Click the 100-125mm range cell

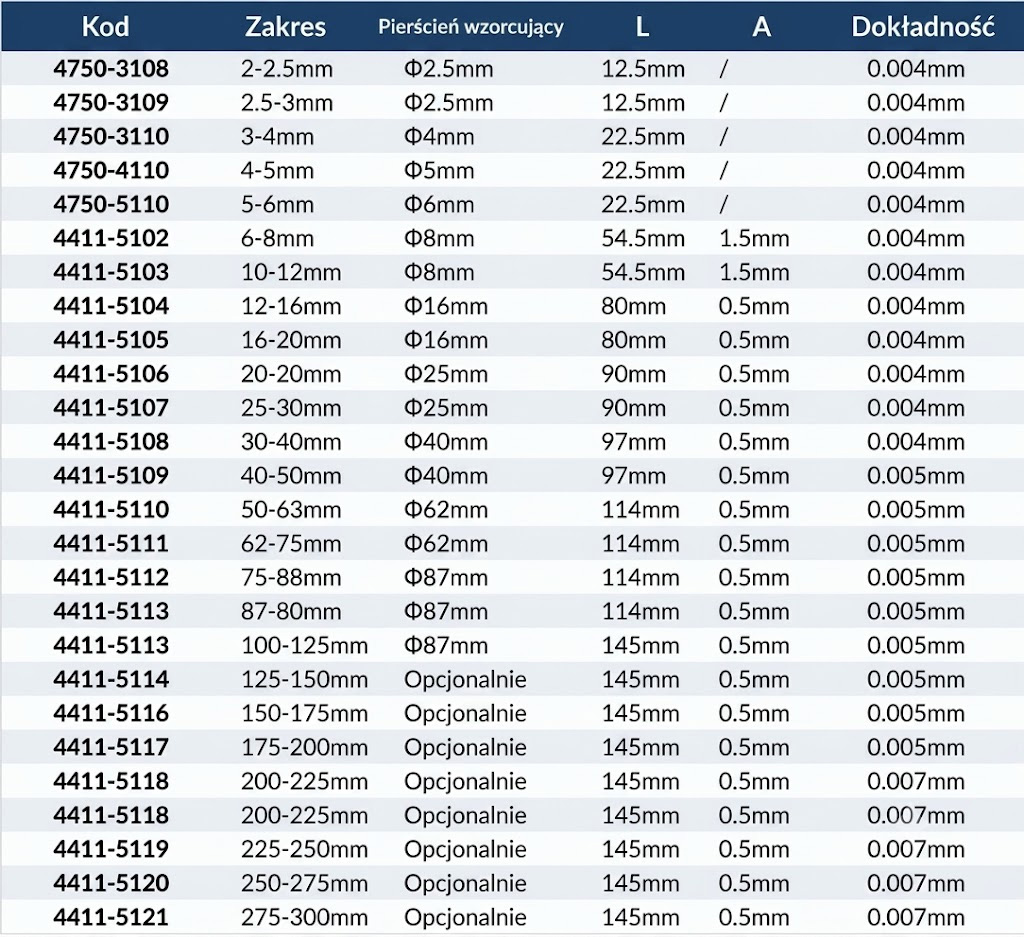point(304,645)
